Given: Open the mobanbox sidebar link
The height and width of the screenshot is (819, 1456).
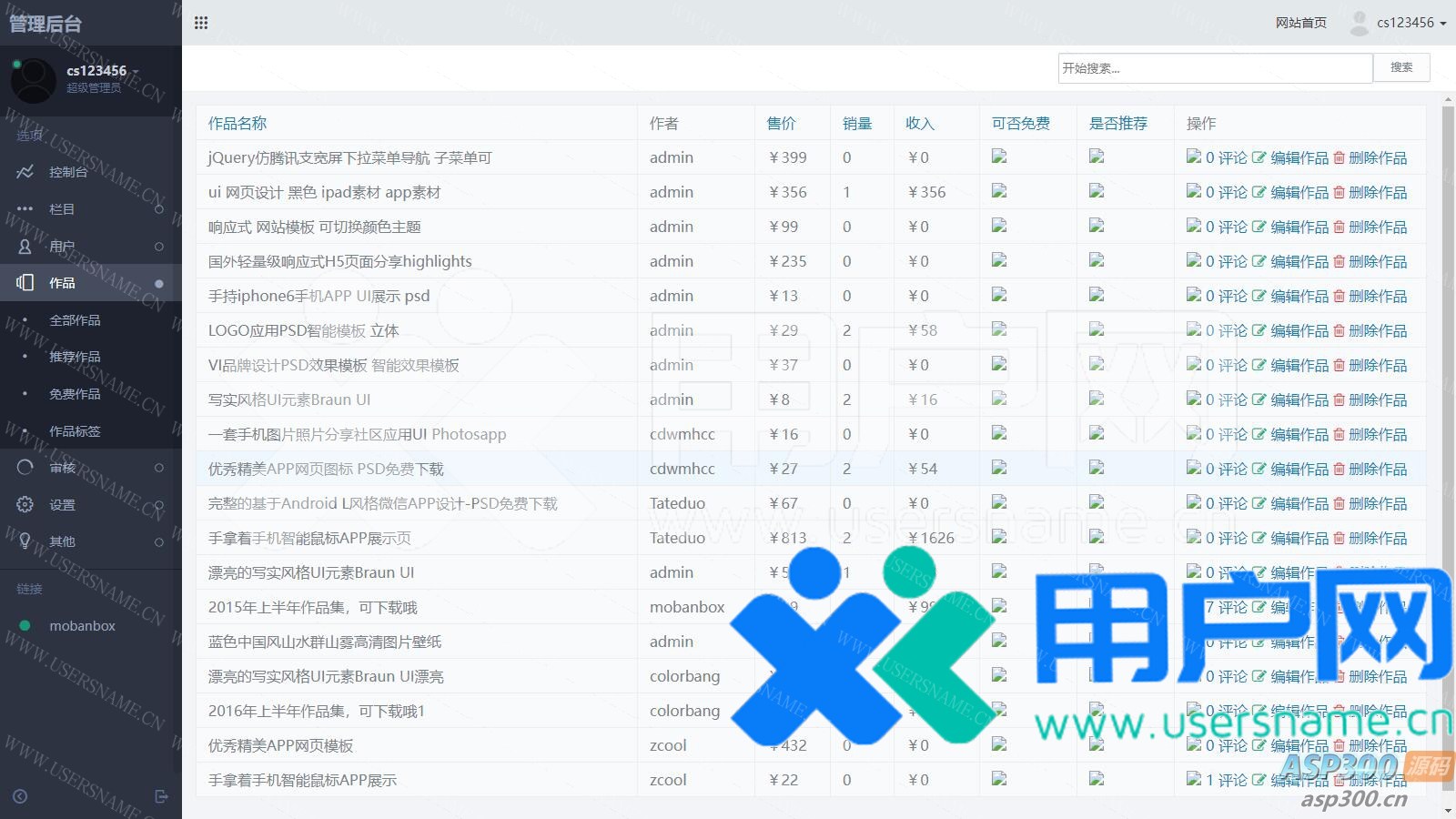Looking at the screenshot, I should (82, 626).
